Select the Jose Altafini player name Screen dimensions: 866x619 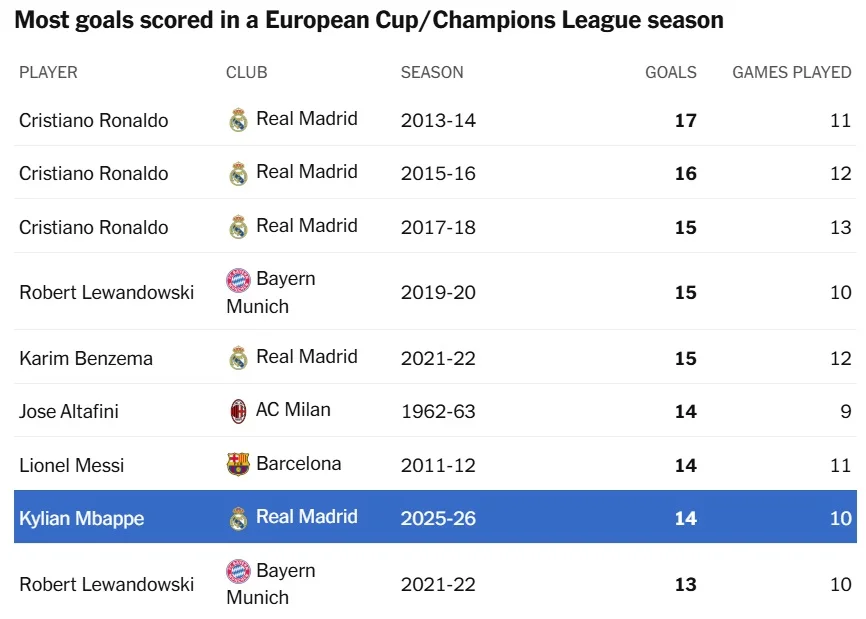69,411
